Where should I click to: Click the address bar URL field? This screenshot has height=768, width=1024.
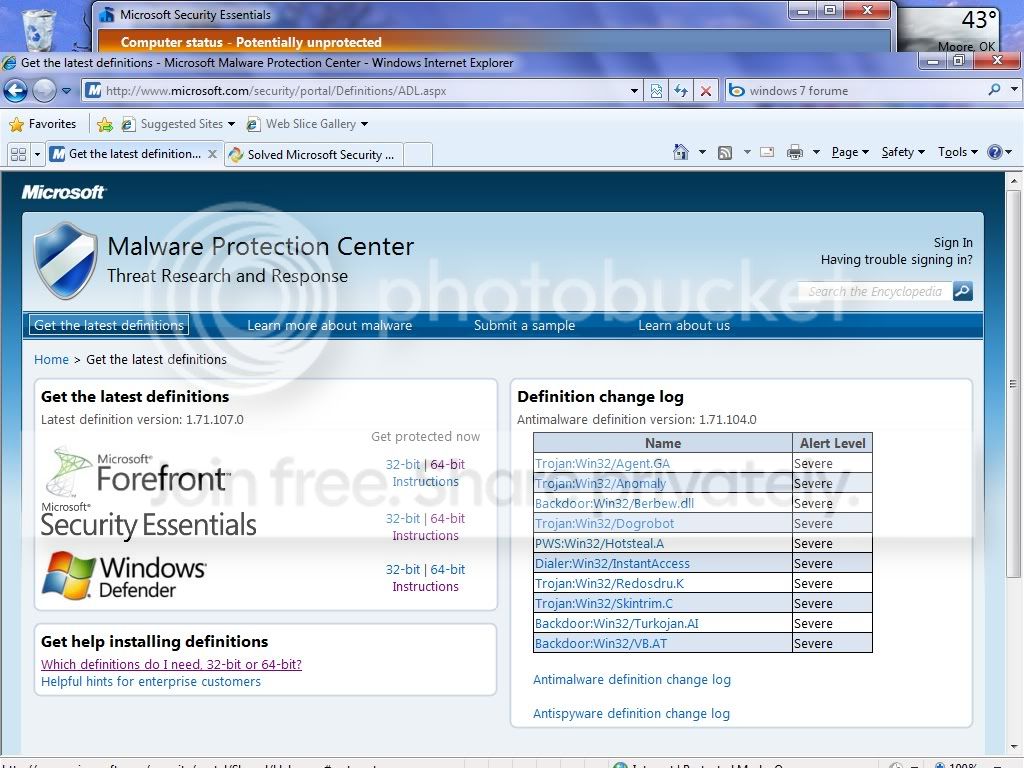(356, 91)
